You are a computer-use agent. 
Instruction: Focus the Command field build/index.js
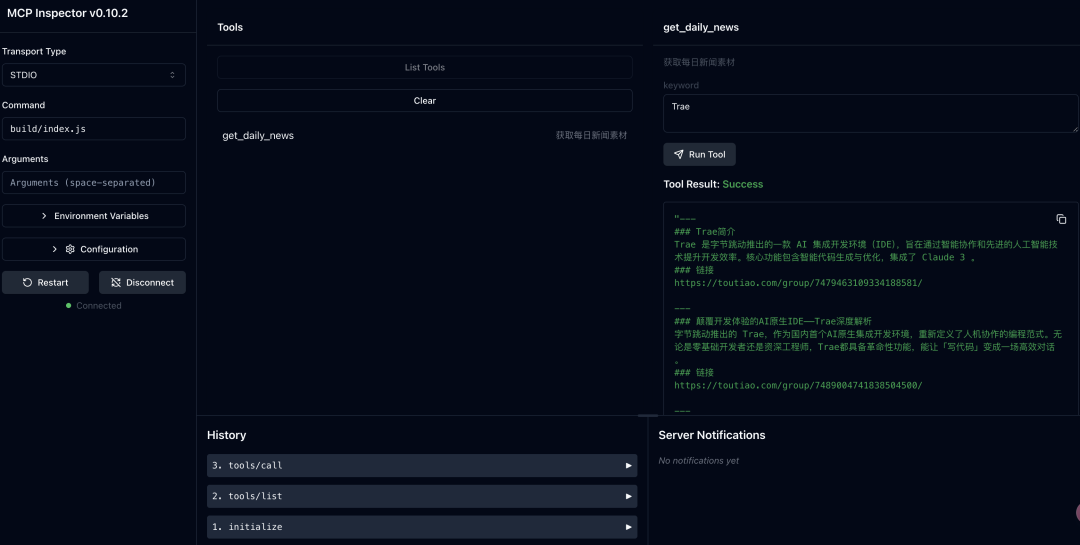[94, 129]
